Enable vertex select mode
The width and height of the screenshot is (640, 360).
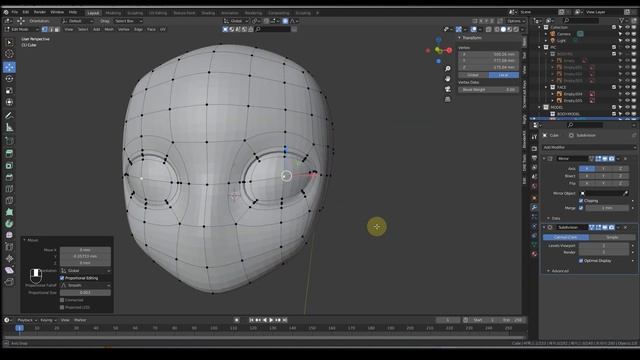tap(45, 29)
